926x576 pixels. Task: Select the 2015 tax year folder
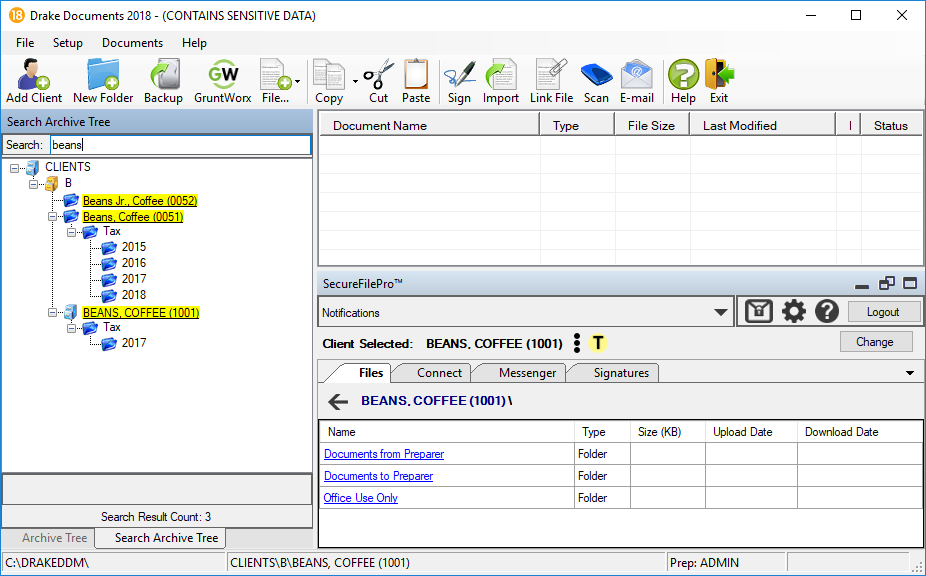click(134, 247)
